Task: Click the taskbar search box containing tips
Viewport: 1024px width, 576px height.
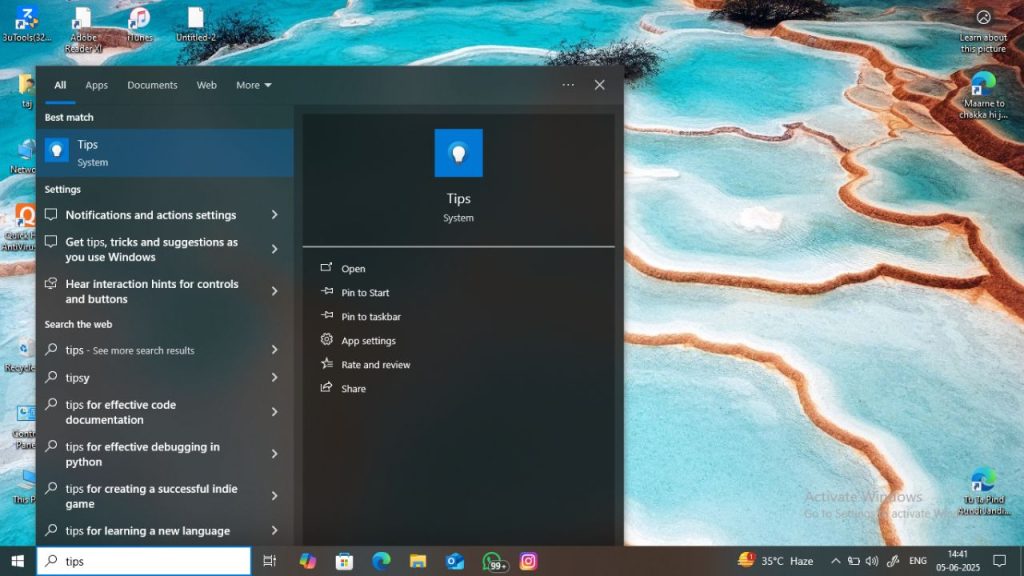Action: 144,561
